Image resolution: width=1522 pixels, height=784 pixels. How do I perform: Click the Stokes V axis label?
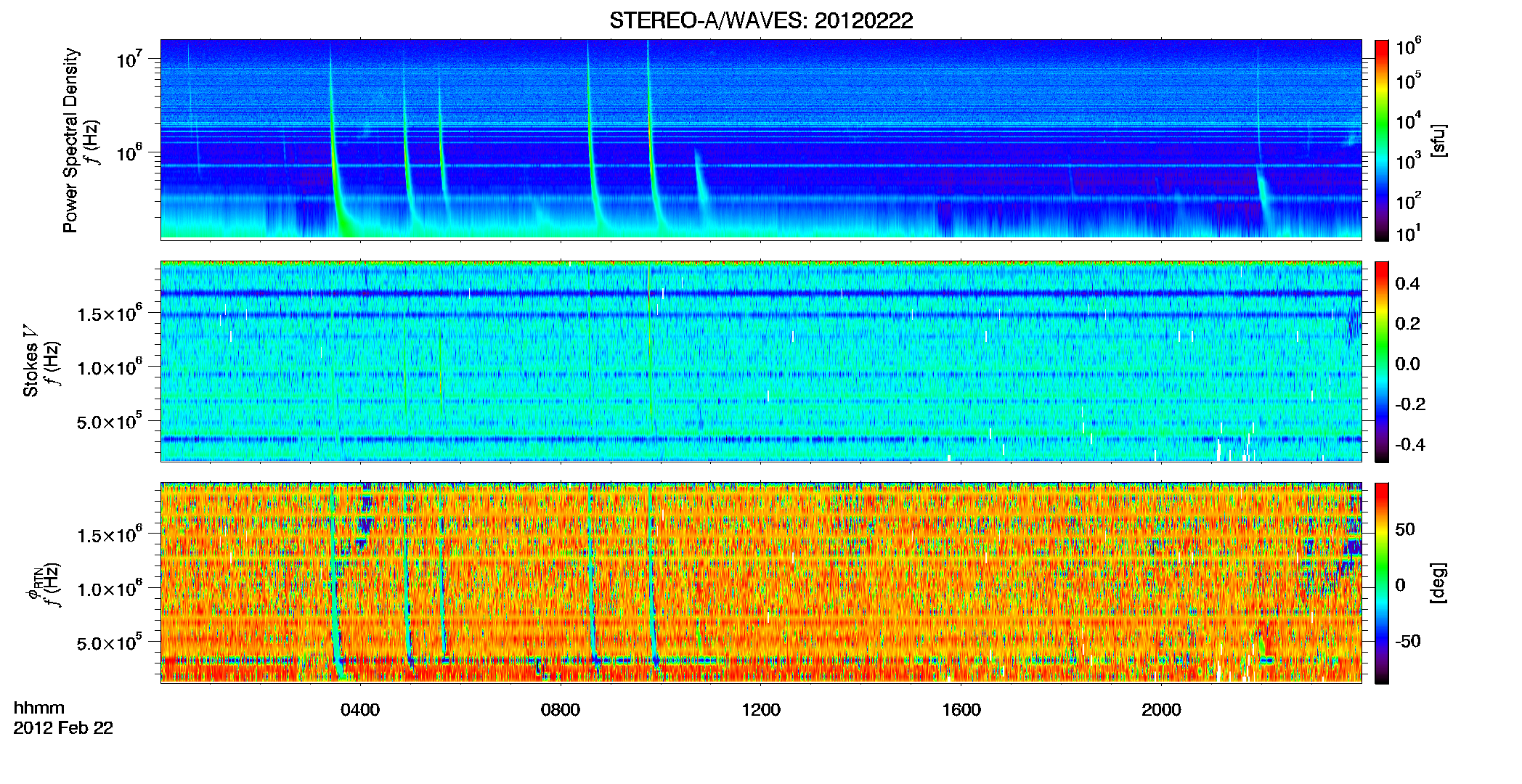pyautogui.click(x=31, y=361)
